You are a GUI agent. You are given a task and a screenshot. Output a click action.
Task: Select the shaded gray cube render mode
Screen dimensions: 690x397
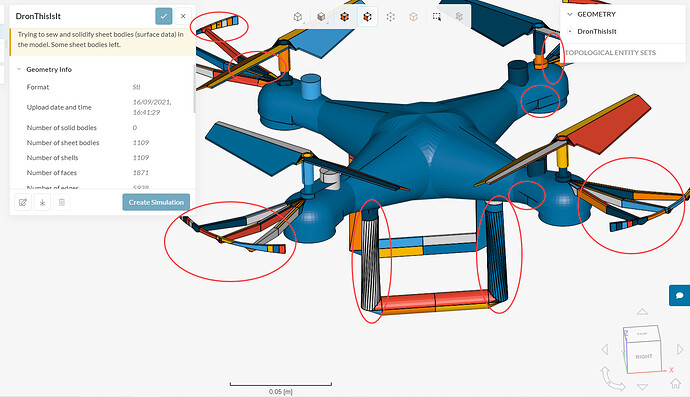coord(321,17)
